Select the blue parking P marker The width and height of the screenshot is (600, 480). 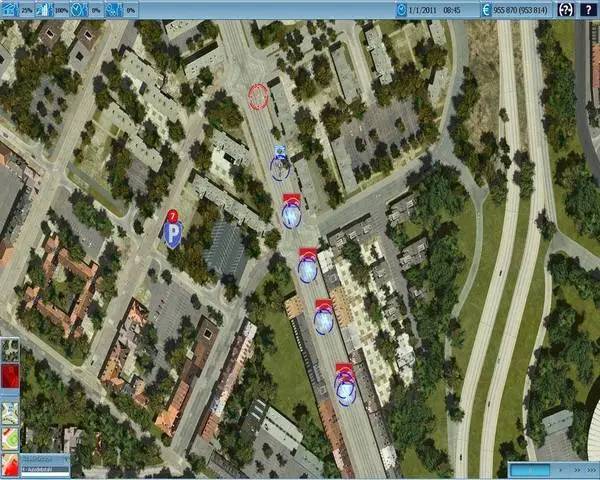pos(172,234)
